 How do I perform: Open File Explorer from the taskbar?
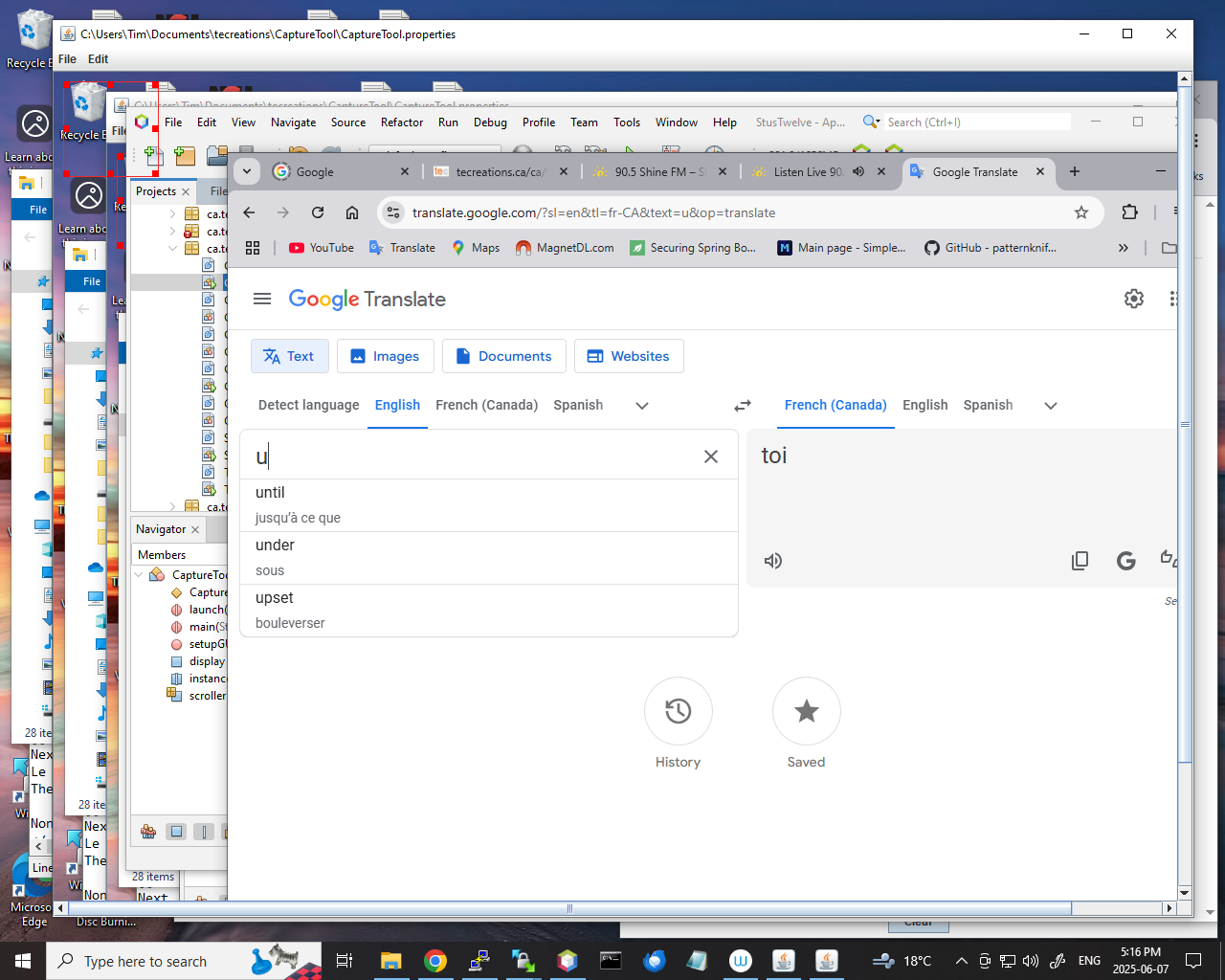[x=390, y=961]
